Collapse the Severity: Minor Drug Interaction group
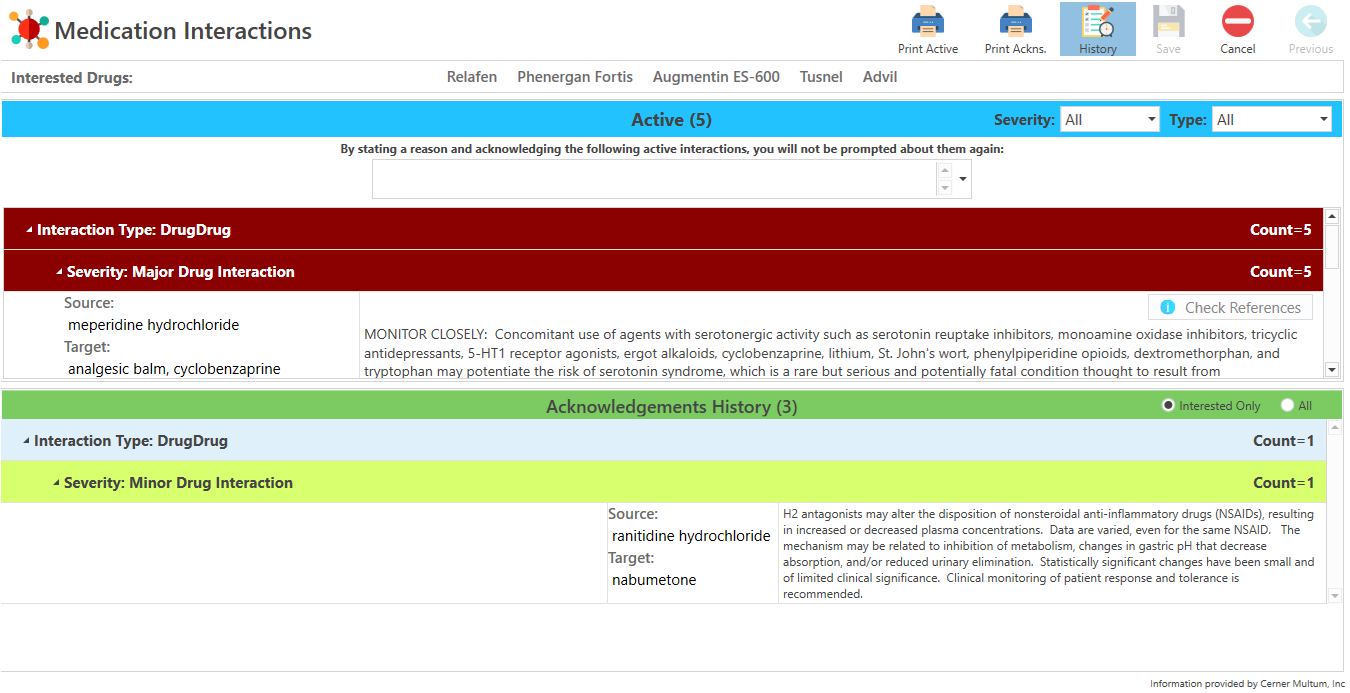This screenshot has width=1350, height=693. coord(56,483)
